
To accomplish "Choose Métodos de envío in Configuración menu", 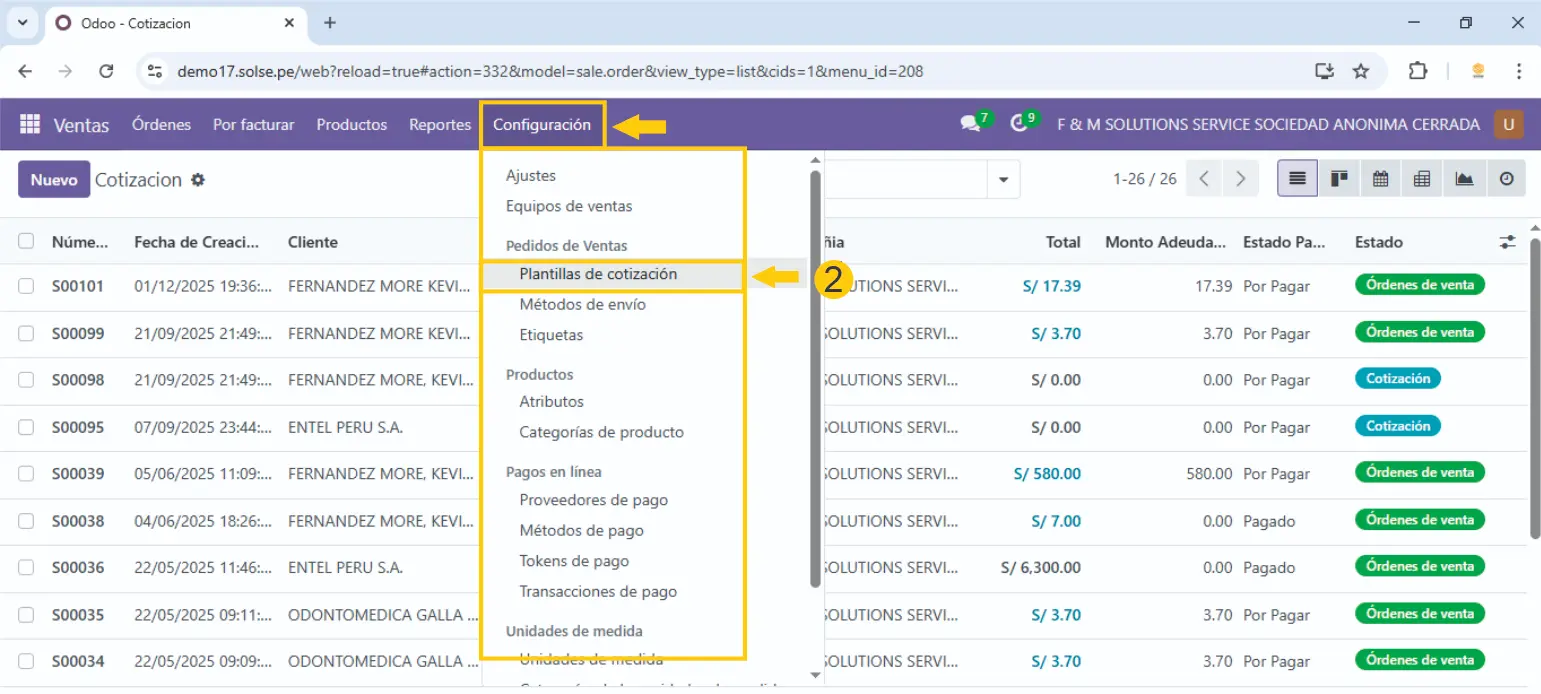I will pyautogui.click(x=582, y=305).
